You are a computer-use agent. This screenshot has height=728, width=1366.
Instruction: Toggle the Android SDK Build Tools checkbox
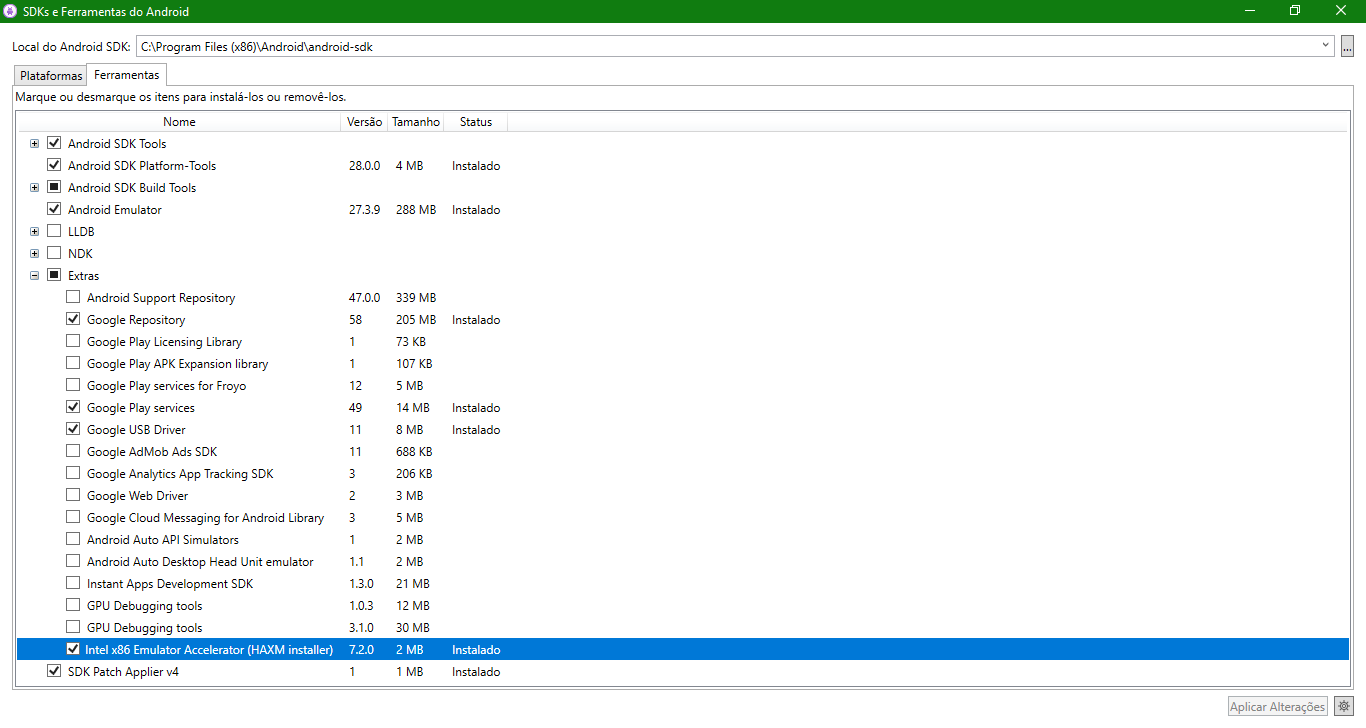pyautogui.click(x=54, y=187)
